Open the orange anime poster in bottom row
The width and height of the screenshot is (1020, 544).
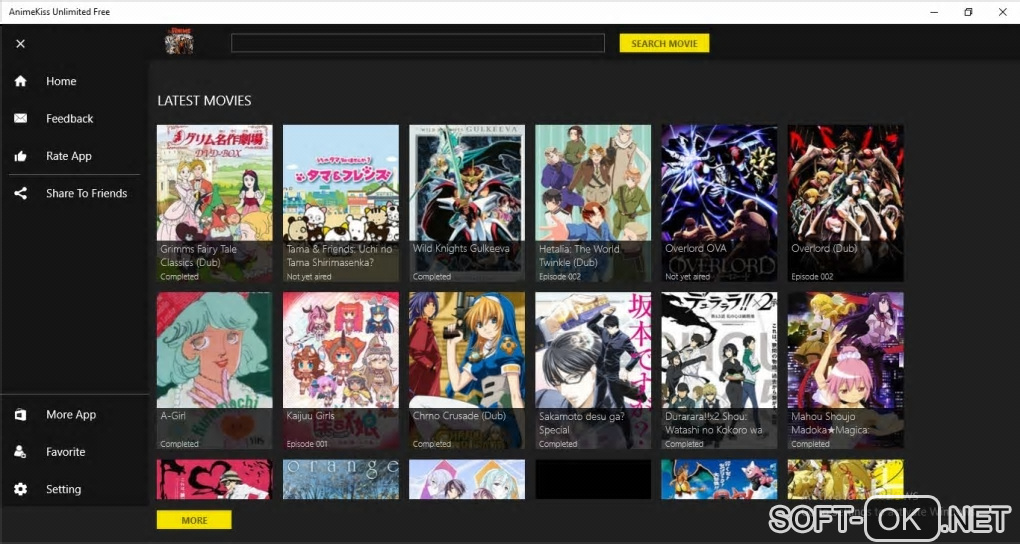coord(341,480)
